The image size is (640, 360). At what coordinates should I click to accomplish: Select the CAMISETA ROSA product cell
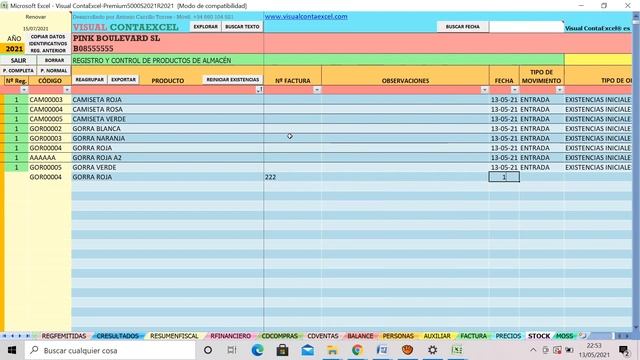167,109
